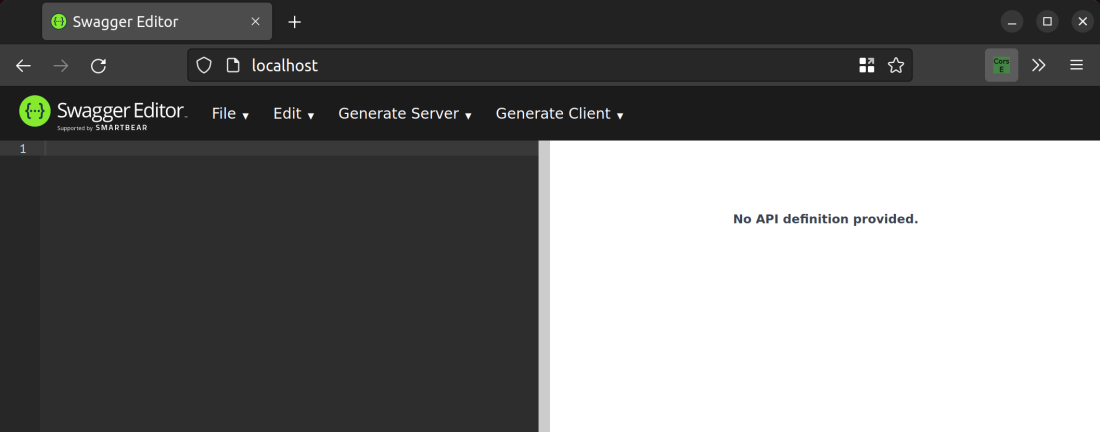Click the Swagger Editor logo
Screen dimensions: 1100x432
coord(103,113)
